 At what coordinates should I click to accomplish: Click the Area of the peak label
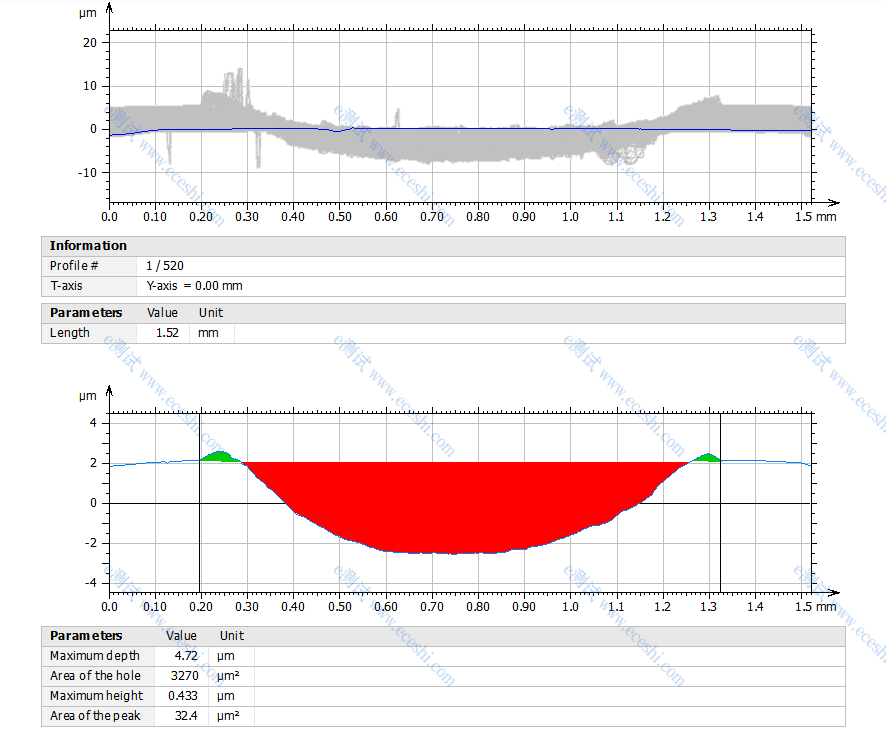coord(95,716)
